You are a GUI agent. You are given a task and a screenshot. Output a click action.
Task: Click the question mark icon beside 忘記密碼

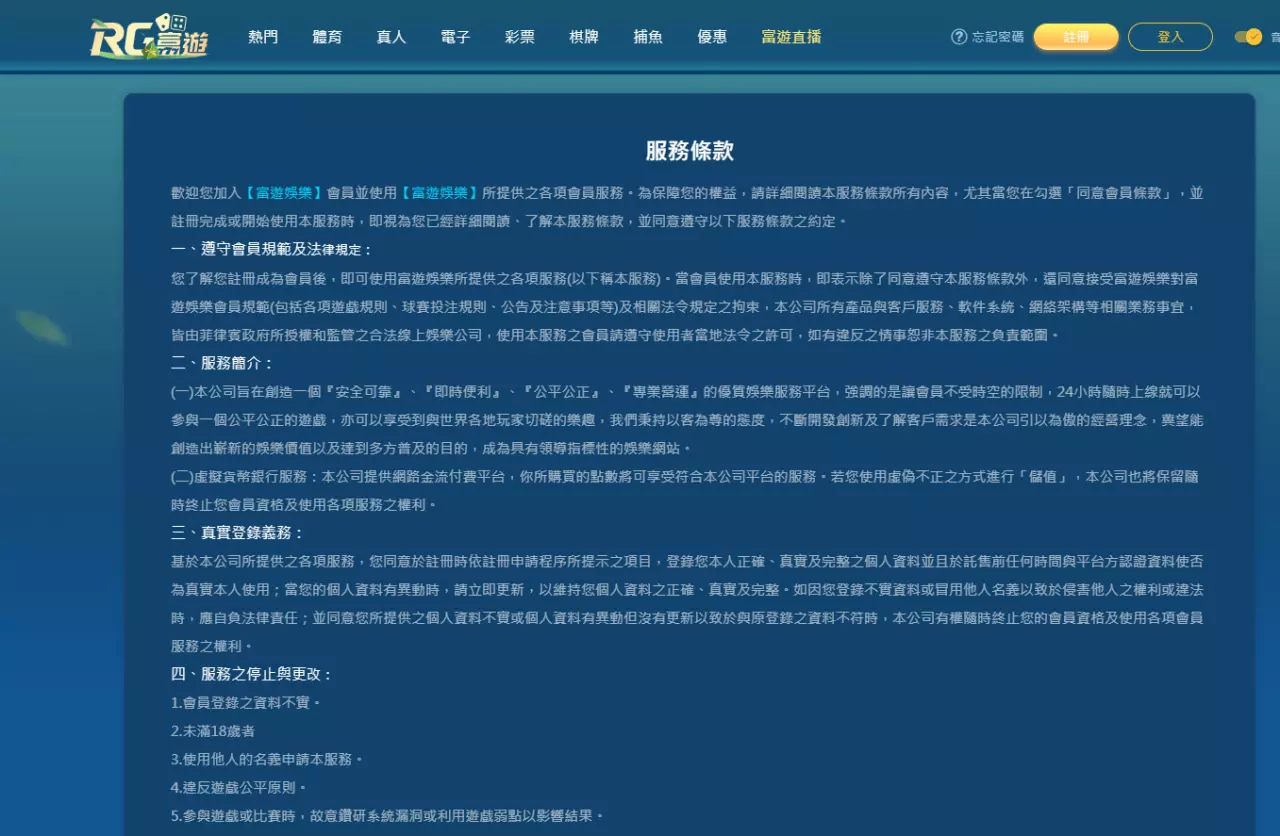pos(957,36)
